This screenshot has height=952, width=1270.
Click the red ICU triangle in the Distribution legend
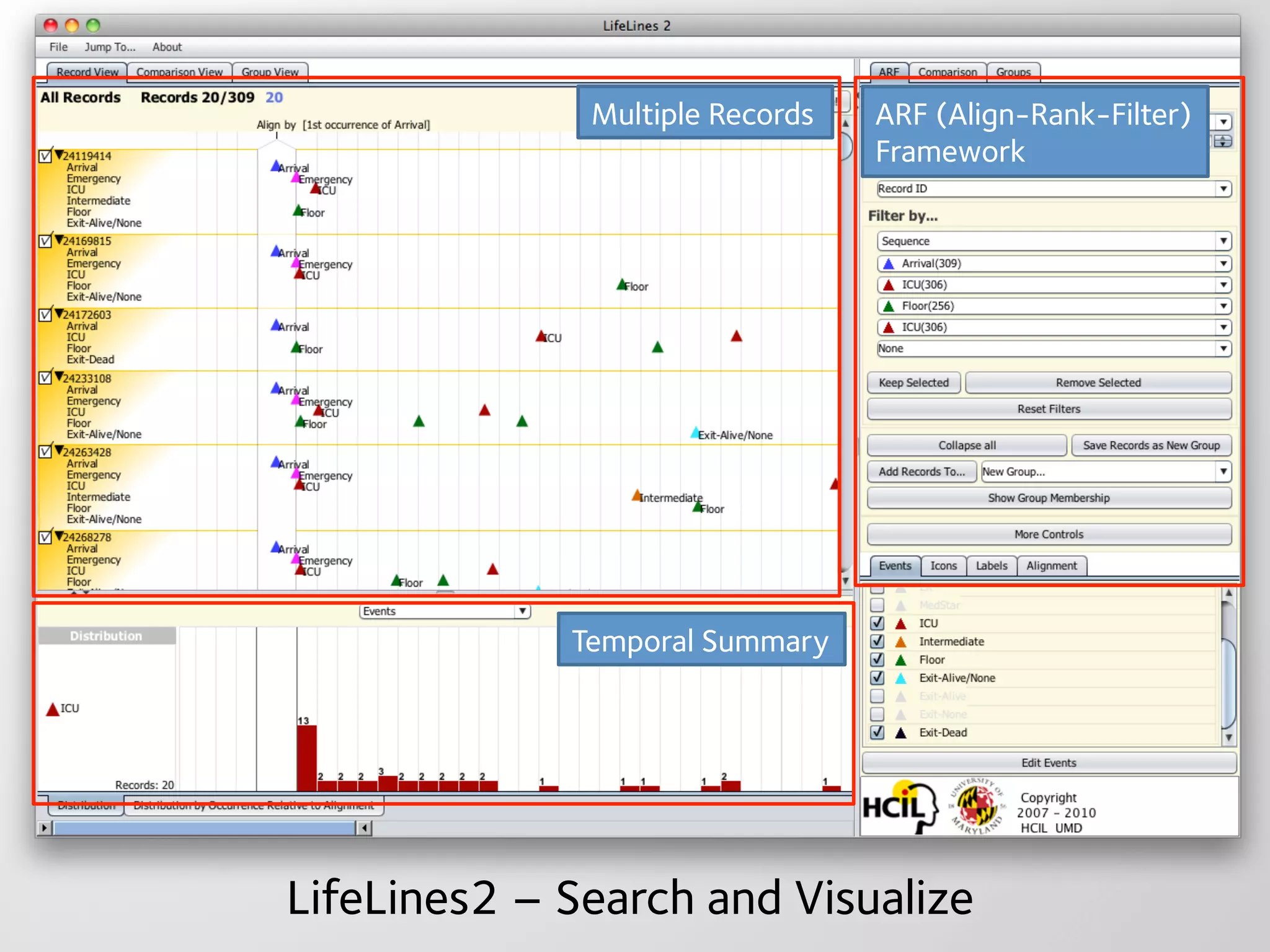click(x=53, y=709)
